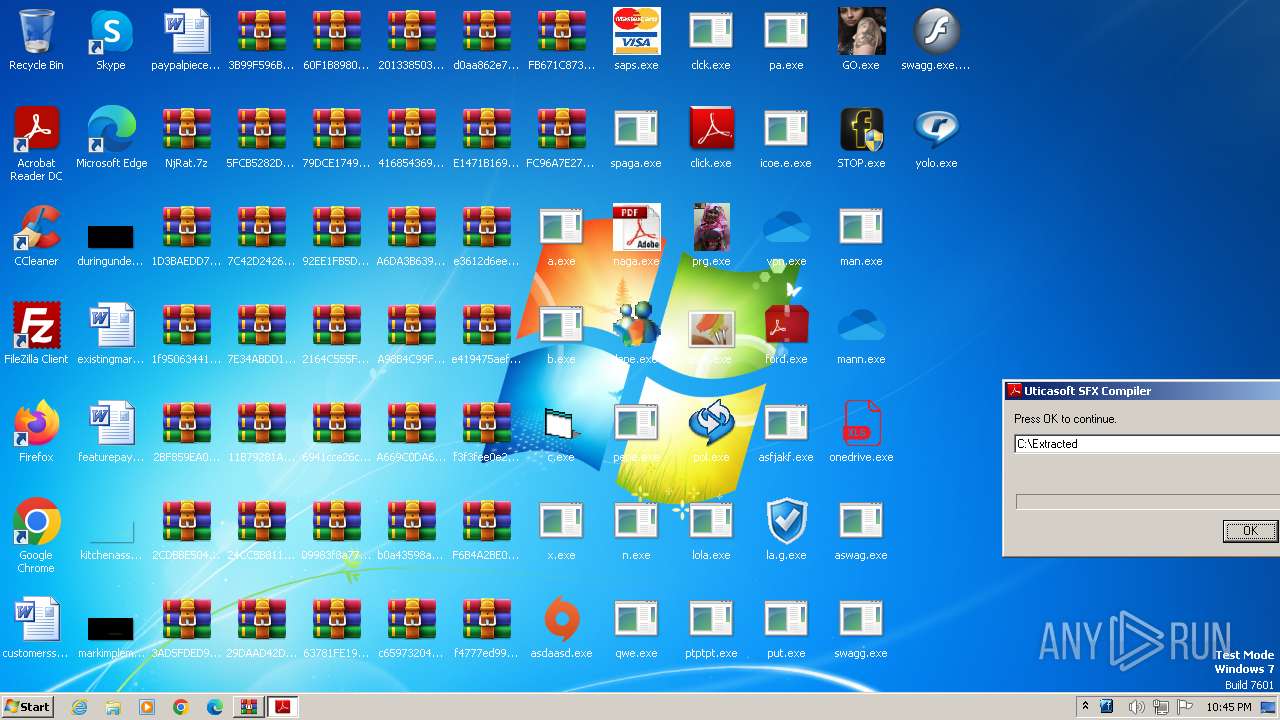Open the volume control in system tray

[x=1136, y=707]
